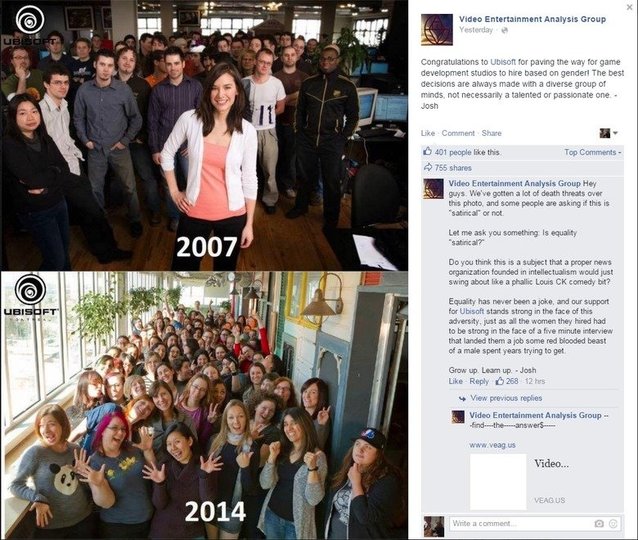
Task: Open the post options dropdown arrow
Action: pyautogui.click(x=615, y=133)
